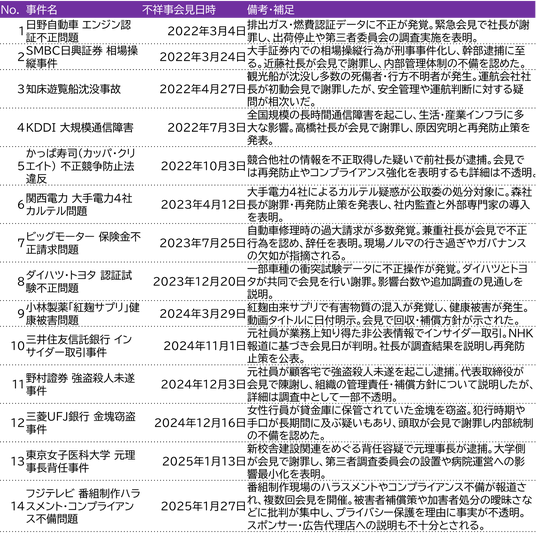Click the 事件名 column header
Image resolution: width=536 pixels, height=538 pixels.
(x=42, y=10)
